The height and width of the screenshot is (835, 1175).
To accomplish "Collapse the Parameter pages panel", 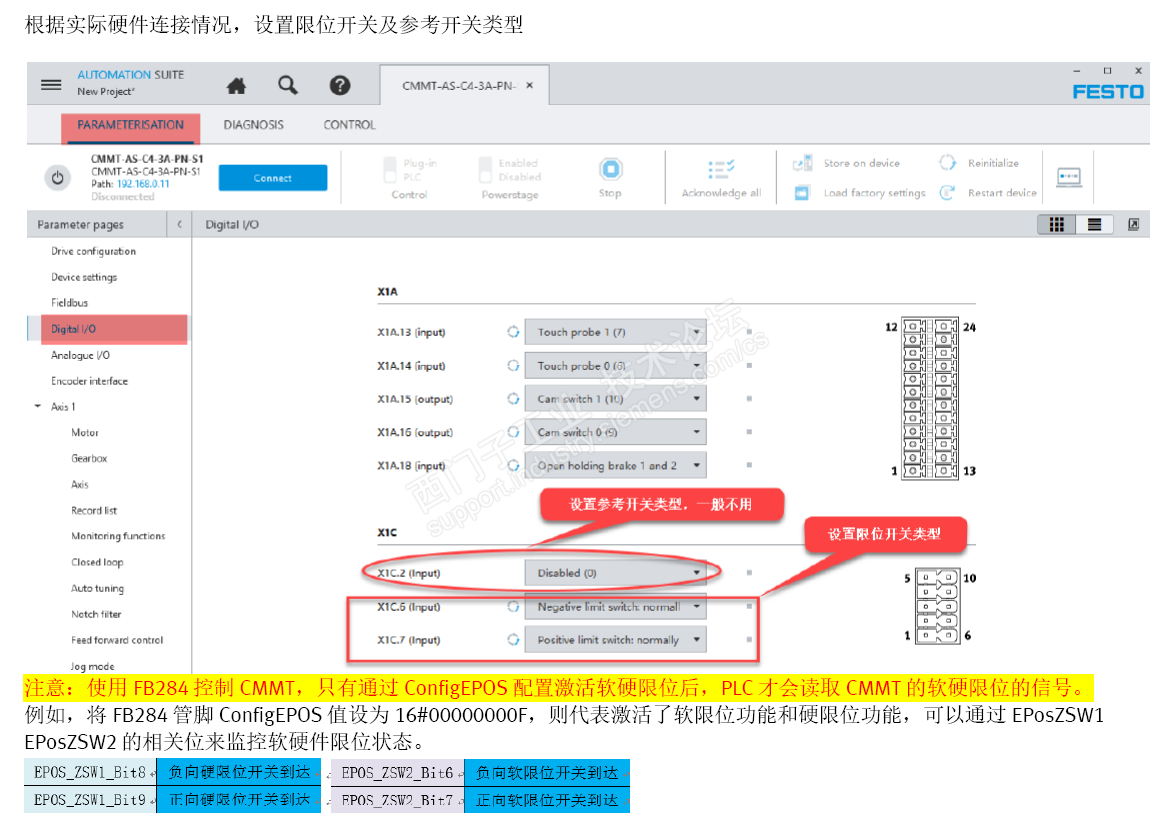I will 179,224.
